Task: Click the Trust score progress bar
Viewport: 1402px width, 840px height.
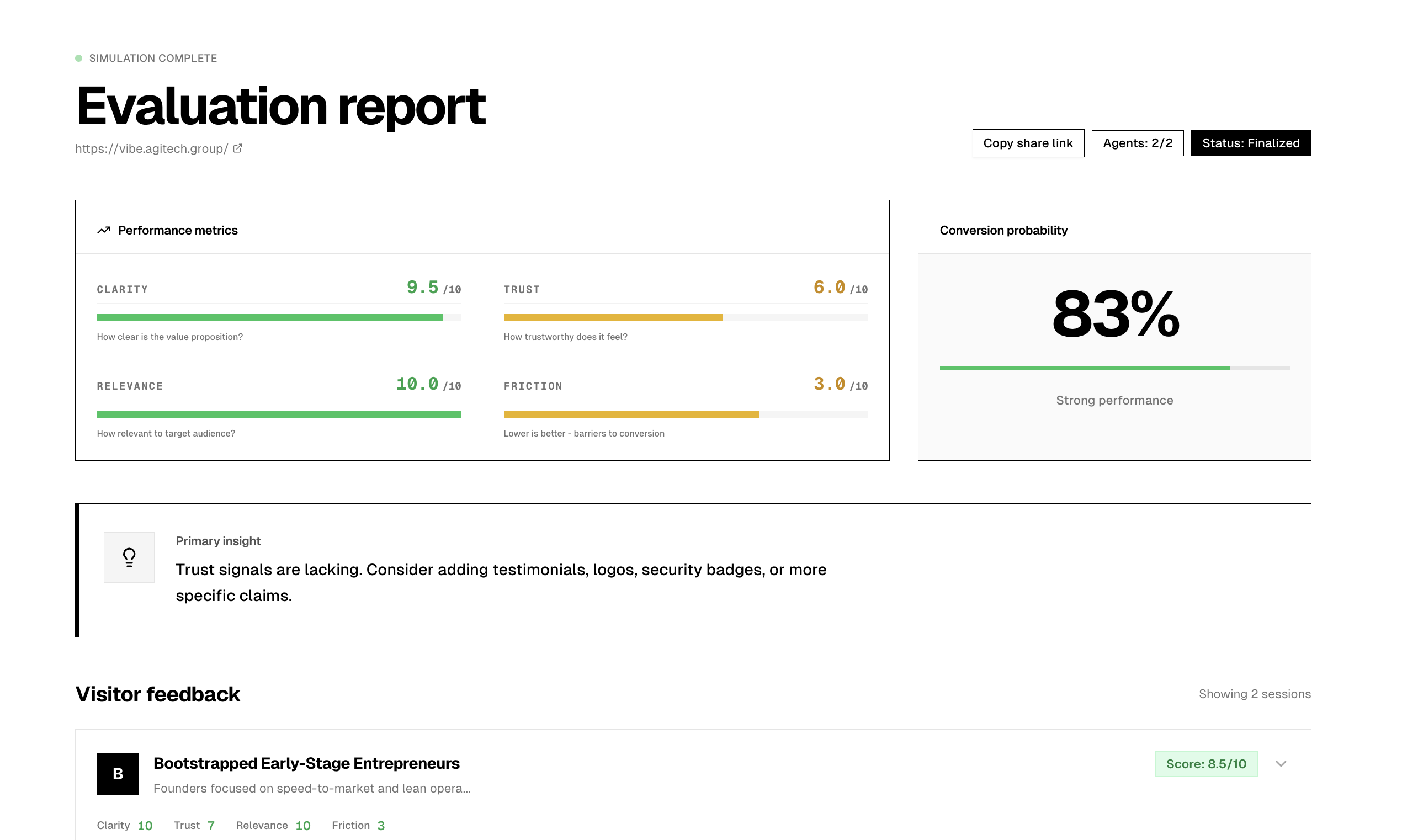Action: point(686,317)
